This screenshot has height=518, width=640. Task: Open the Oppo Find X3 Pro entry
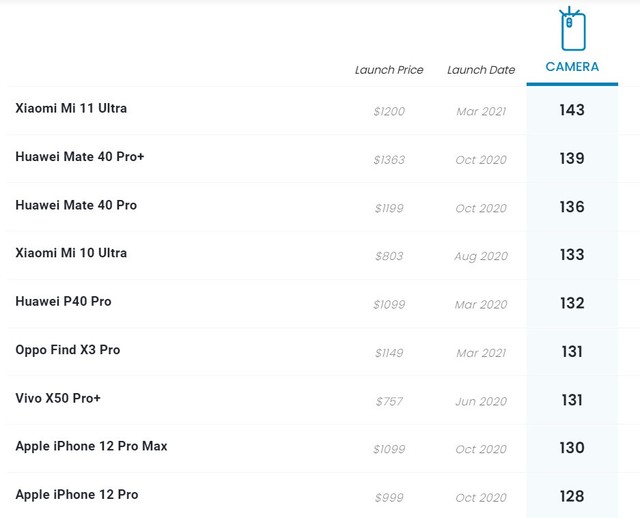(68, 350)
